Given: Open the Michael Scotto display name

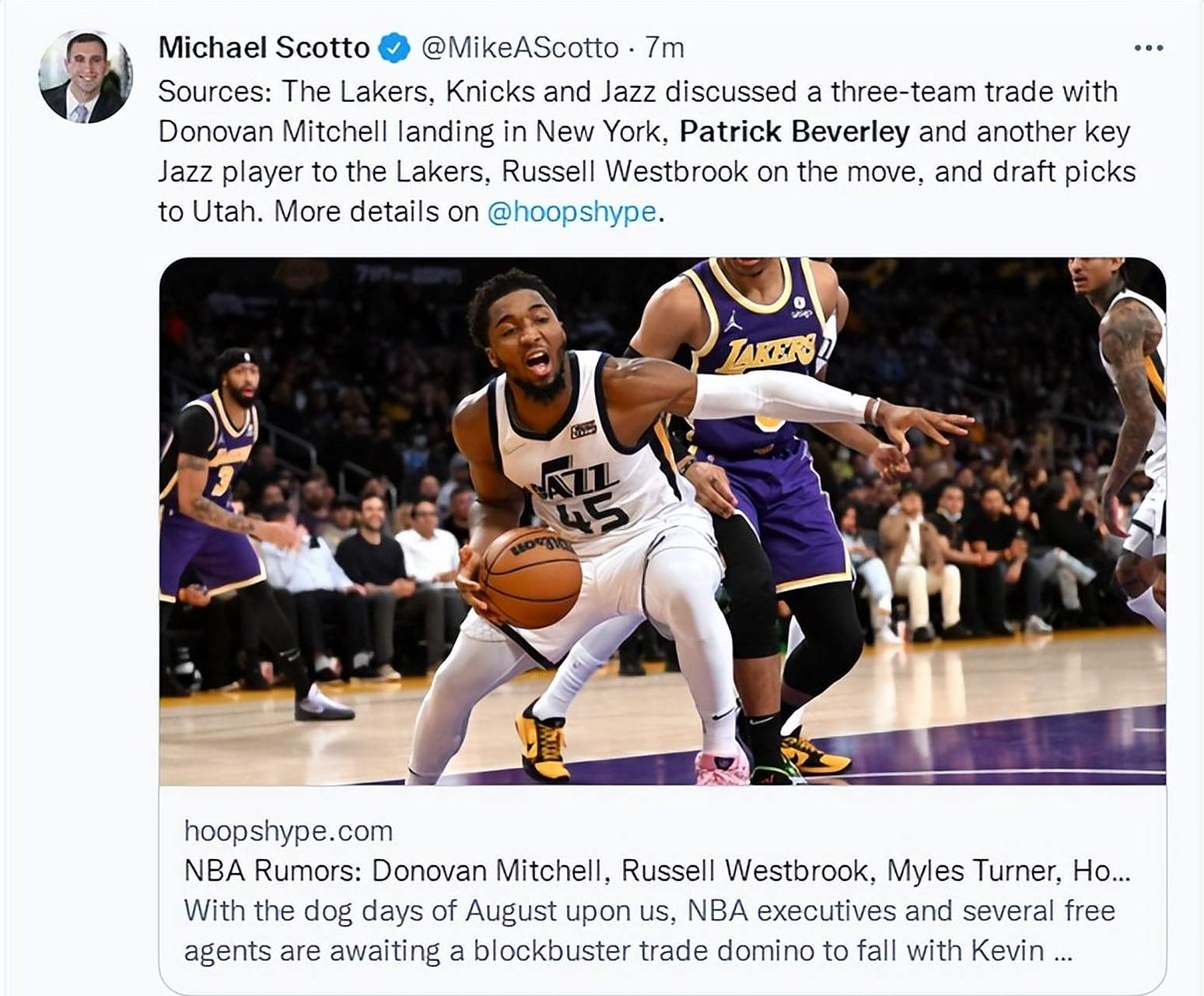Looking at the screenshot, I should (264, 48).
